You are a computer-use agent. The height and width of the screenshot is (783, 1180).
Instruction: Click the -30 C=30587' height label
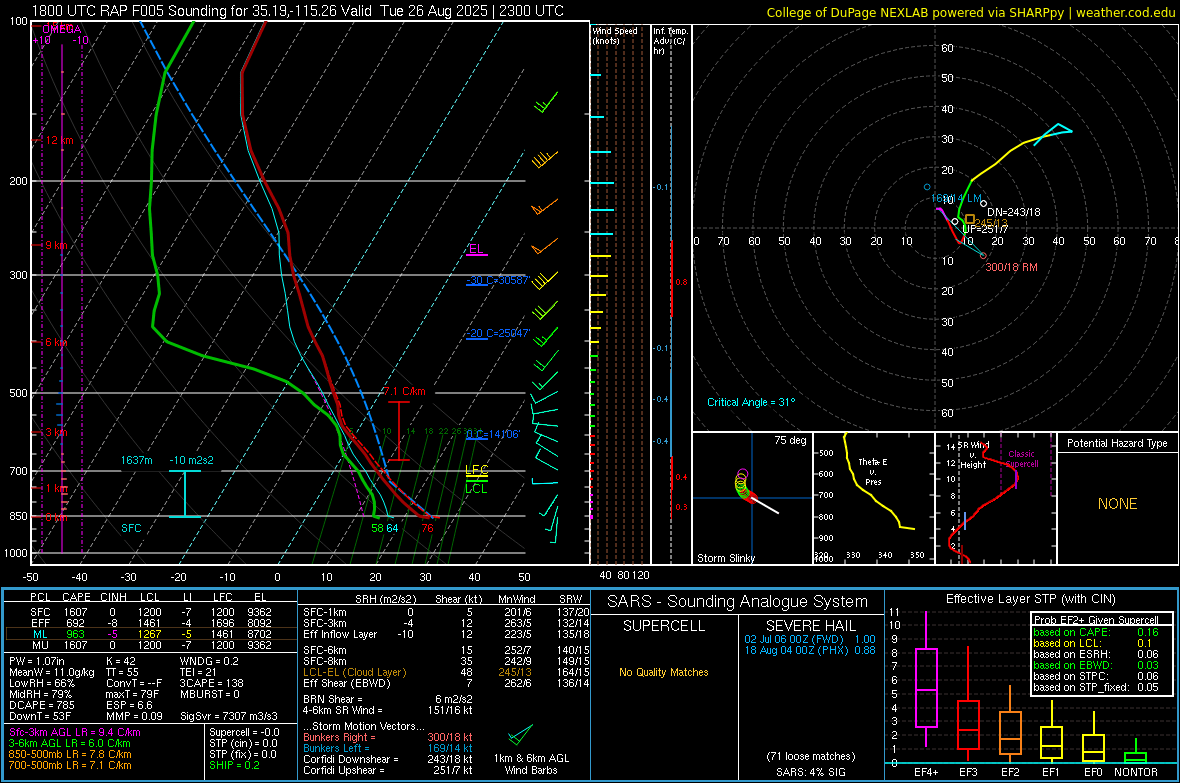498,280
